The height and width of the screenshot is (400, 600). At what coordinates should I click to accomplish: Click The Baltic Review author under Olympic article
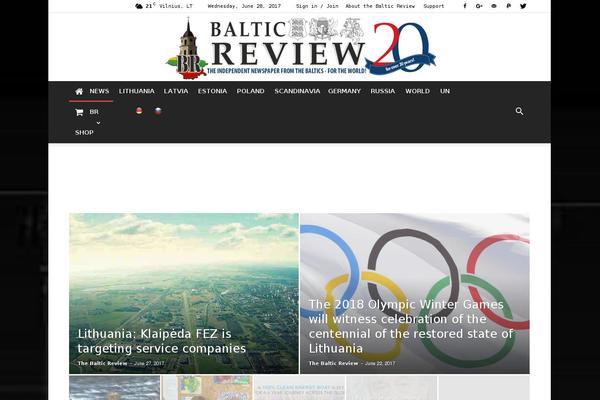333,363
